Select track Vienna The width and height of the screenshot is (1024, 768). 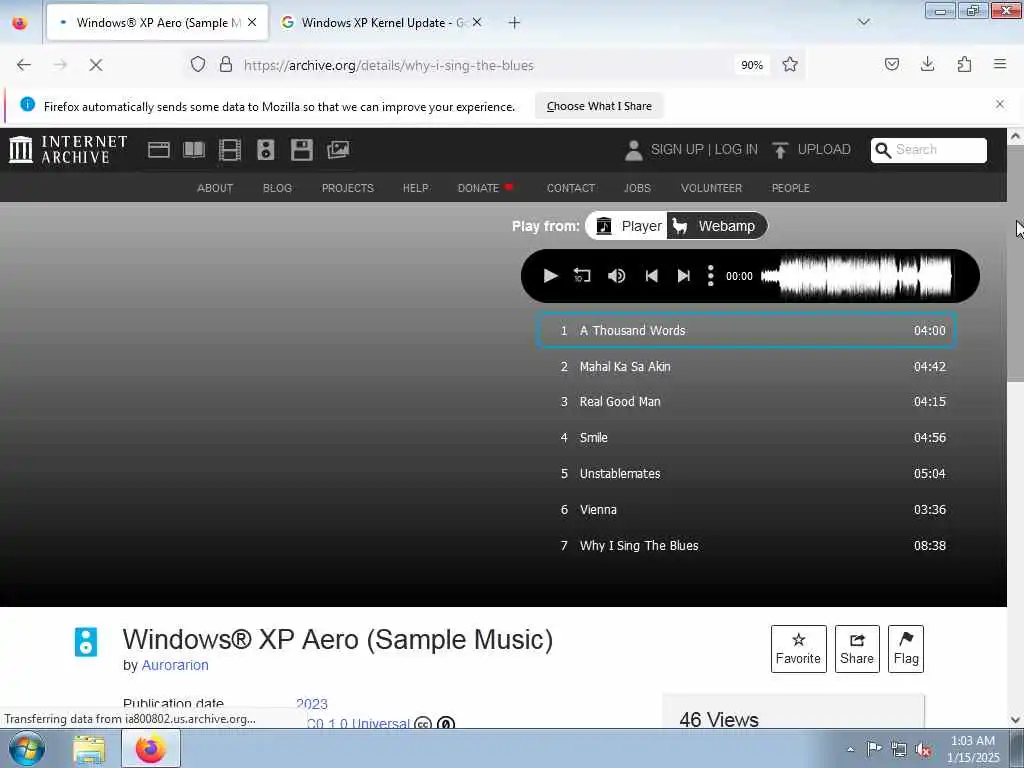pyautogui.click(x=746, y=509)
